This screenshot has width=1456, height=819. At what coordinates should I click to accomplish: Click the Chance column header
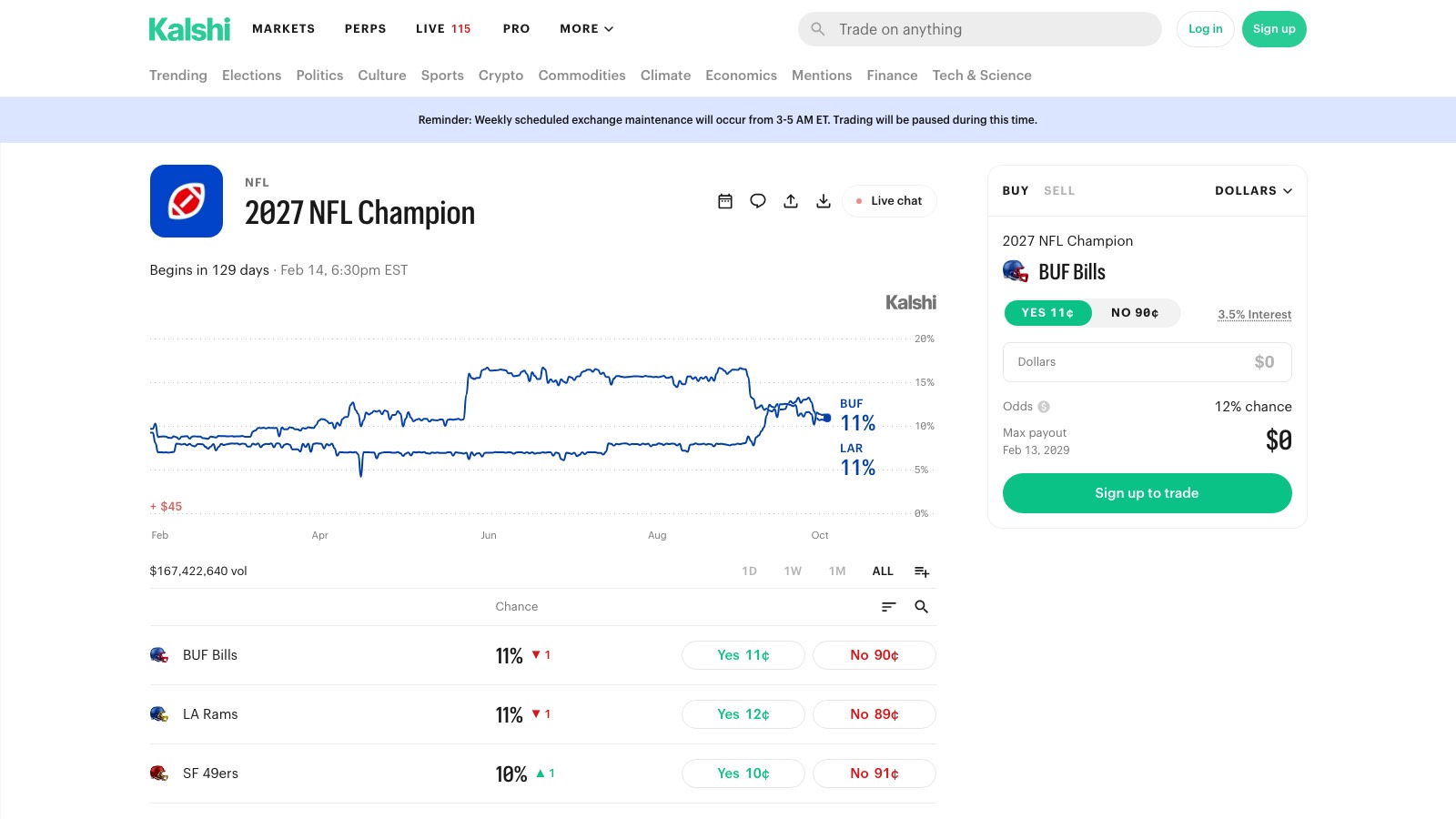tap(516, 607)
